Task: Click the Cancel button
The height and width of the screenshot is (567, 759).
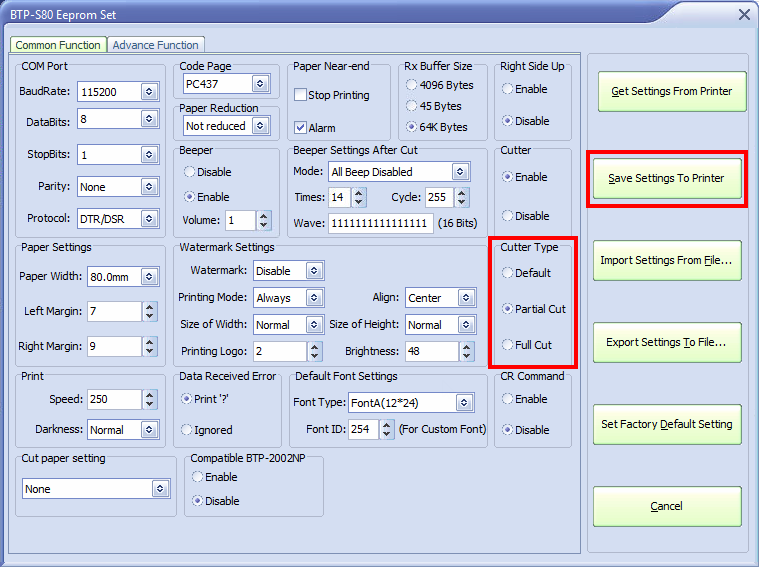Action: (x=667, y=506)
